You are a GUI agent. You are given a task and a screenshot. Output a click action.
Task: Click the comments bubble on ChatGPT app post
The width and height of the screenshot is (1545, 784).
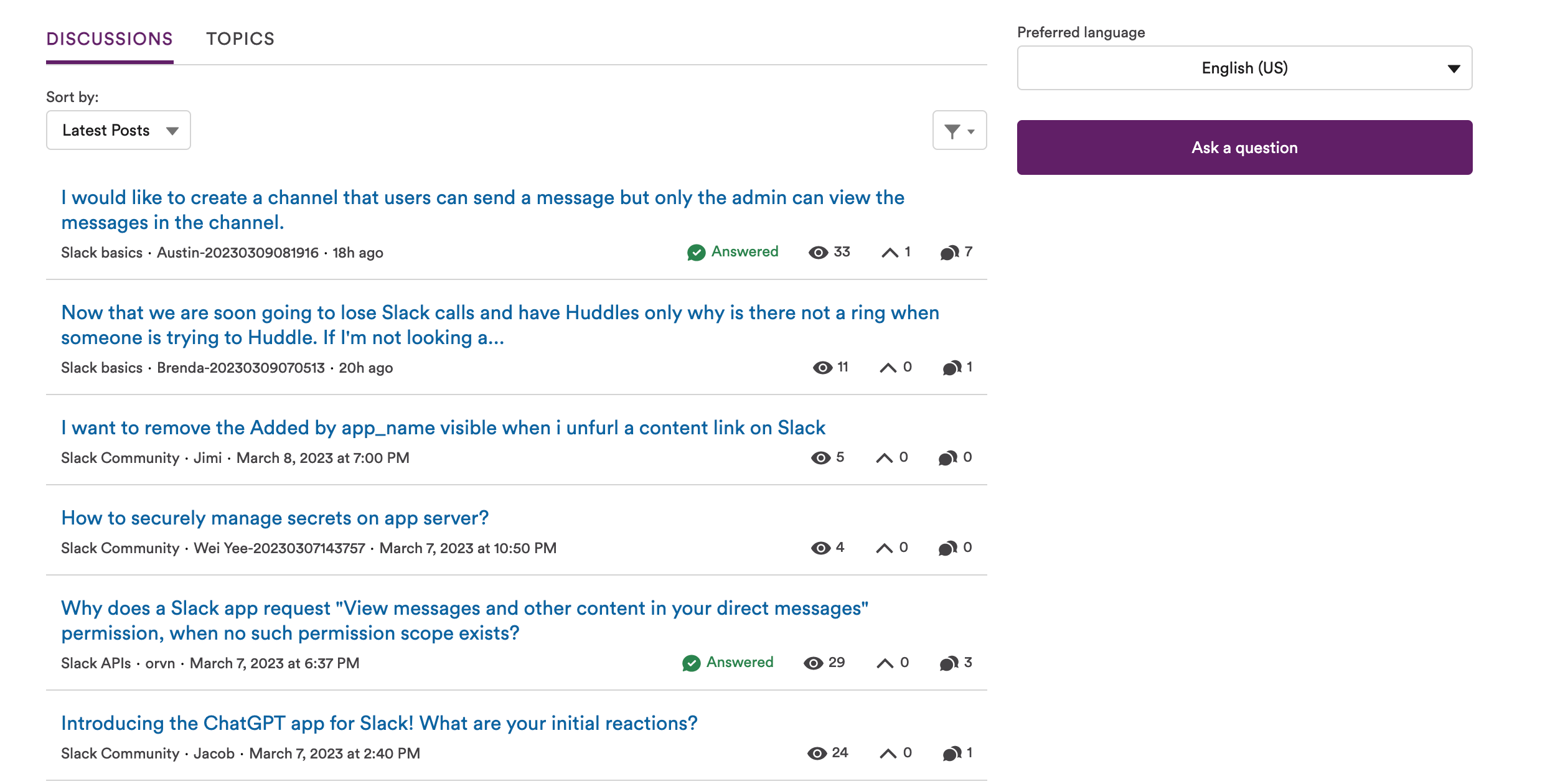(952, 754)
